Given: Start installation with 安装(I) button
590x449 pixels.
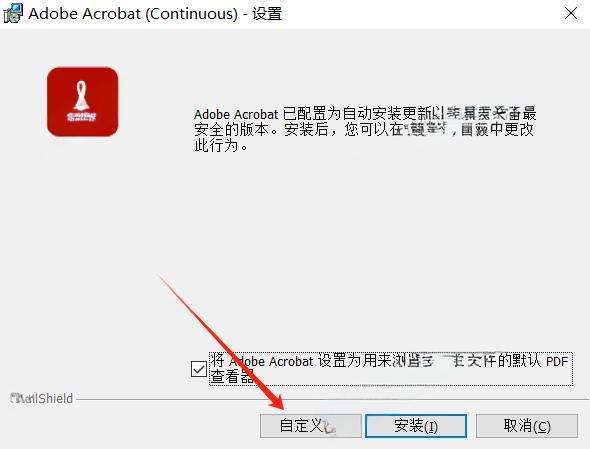Looking at the screenshot, I should tap(416, 426).
